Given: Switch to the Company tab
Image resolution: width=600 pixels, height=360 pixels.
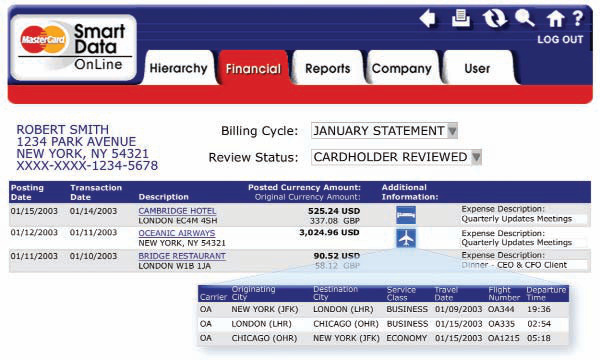Looking at the screenshot, I should click(x=402, y=68).
